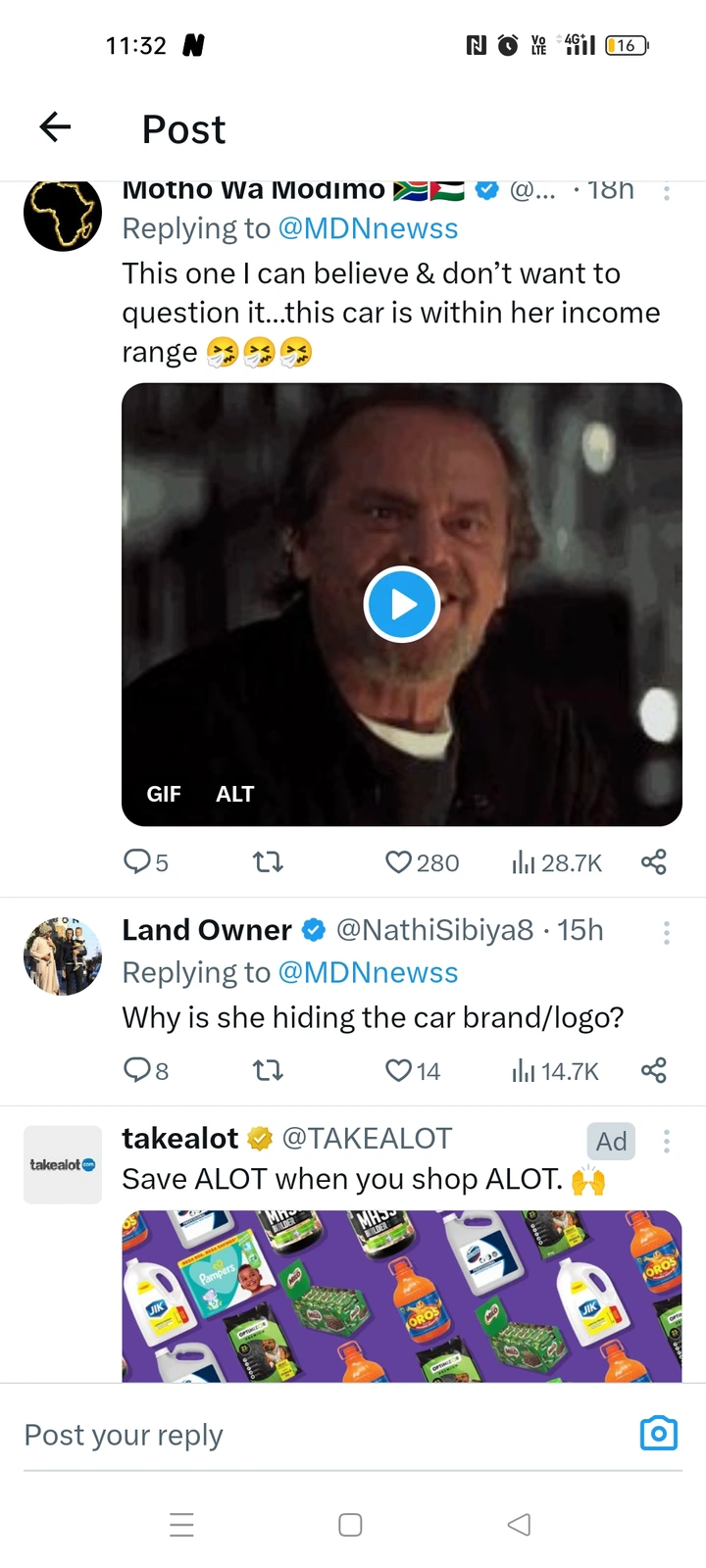Reply to Land Owner's tweet with 8 comments
This screenshot has height=1568, width=706.
[145, 1071]
